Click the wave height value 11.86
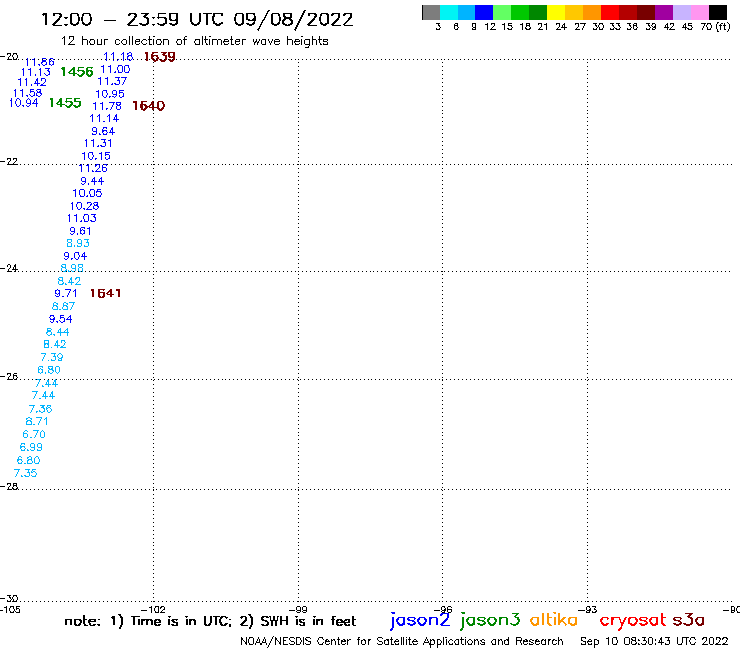 (x=40, y=62)
